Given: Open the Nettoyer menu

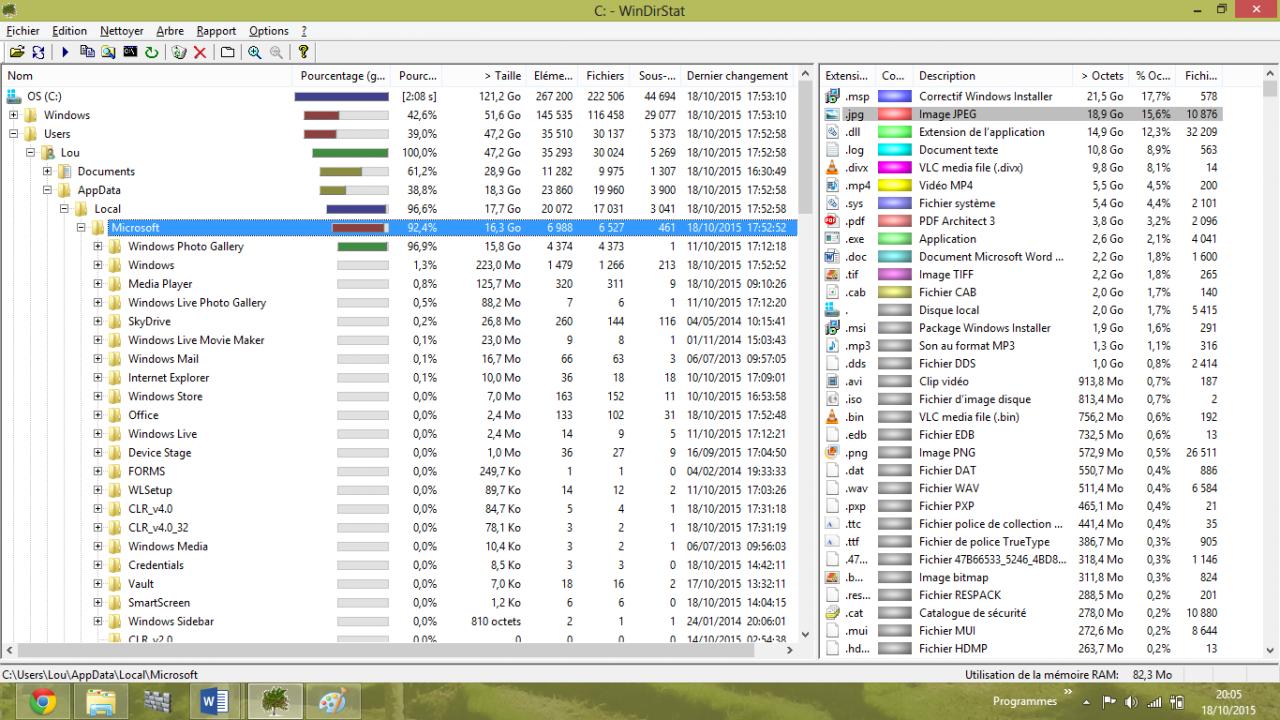Looking at the screenshot, I should pyautogui.click(x=122, y=31).
